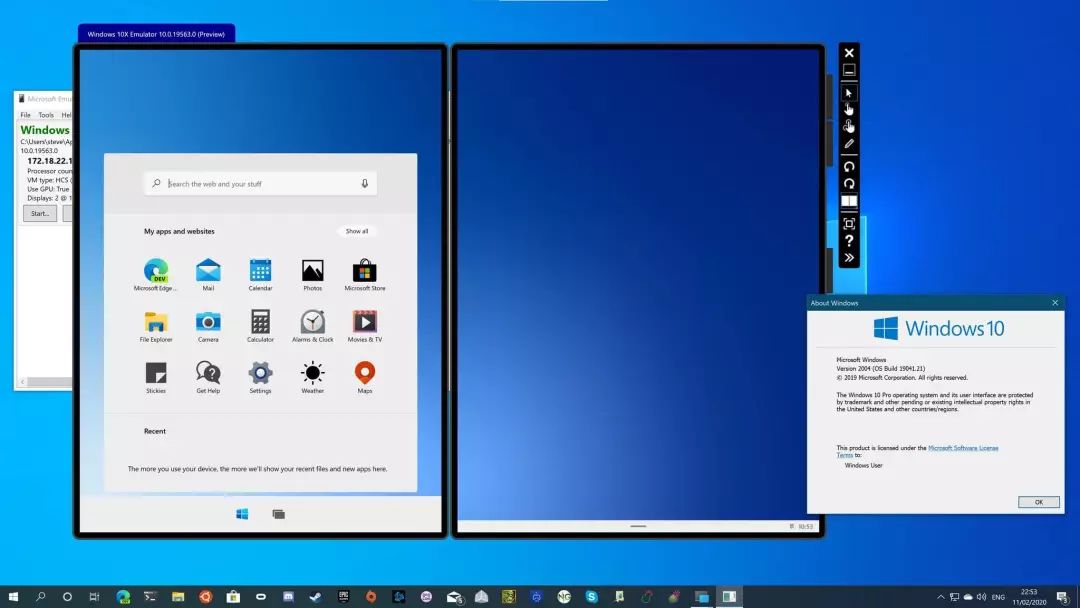
Task: Open yellow File Explorer icon on host taskbar
Action: click(178, 596)
